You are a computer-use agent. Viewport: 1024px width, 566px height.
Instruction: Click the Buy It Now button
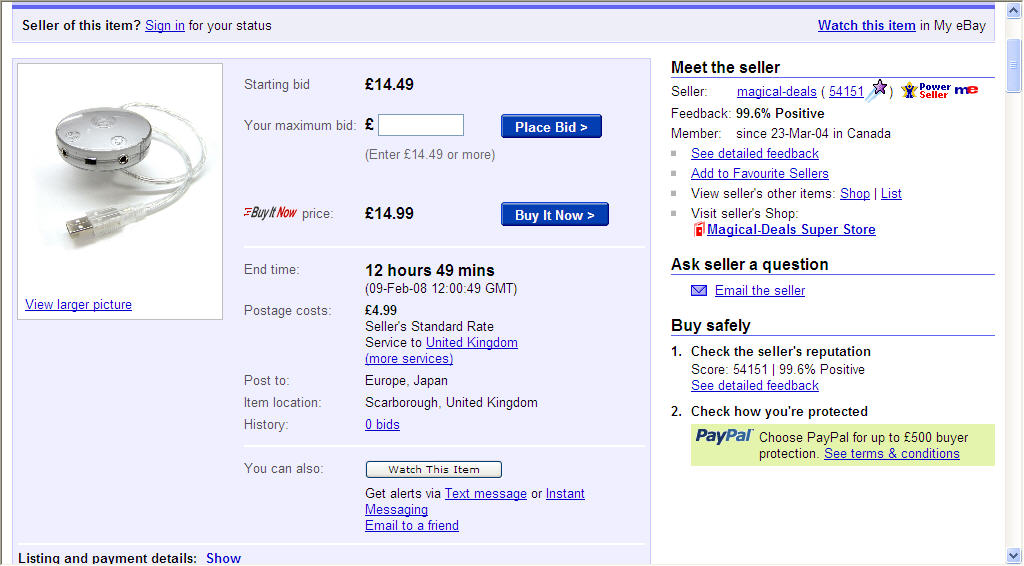tap(554, 215)
